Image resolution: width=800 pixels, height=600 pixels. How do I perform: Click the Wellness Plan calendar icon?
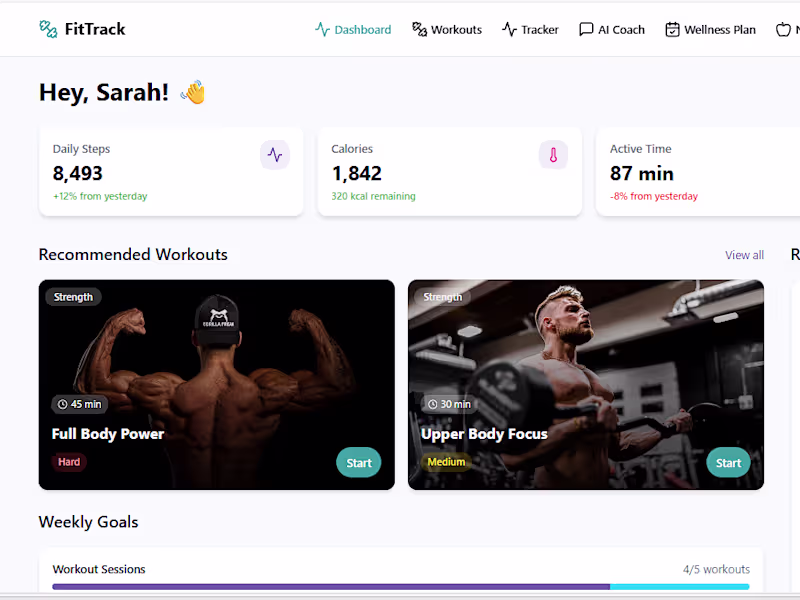pos(672,30)
